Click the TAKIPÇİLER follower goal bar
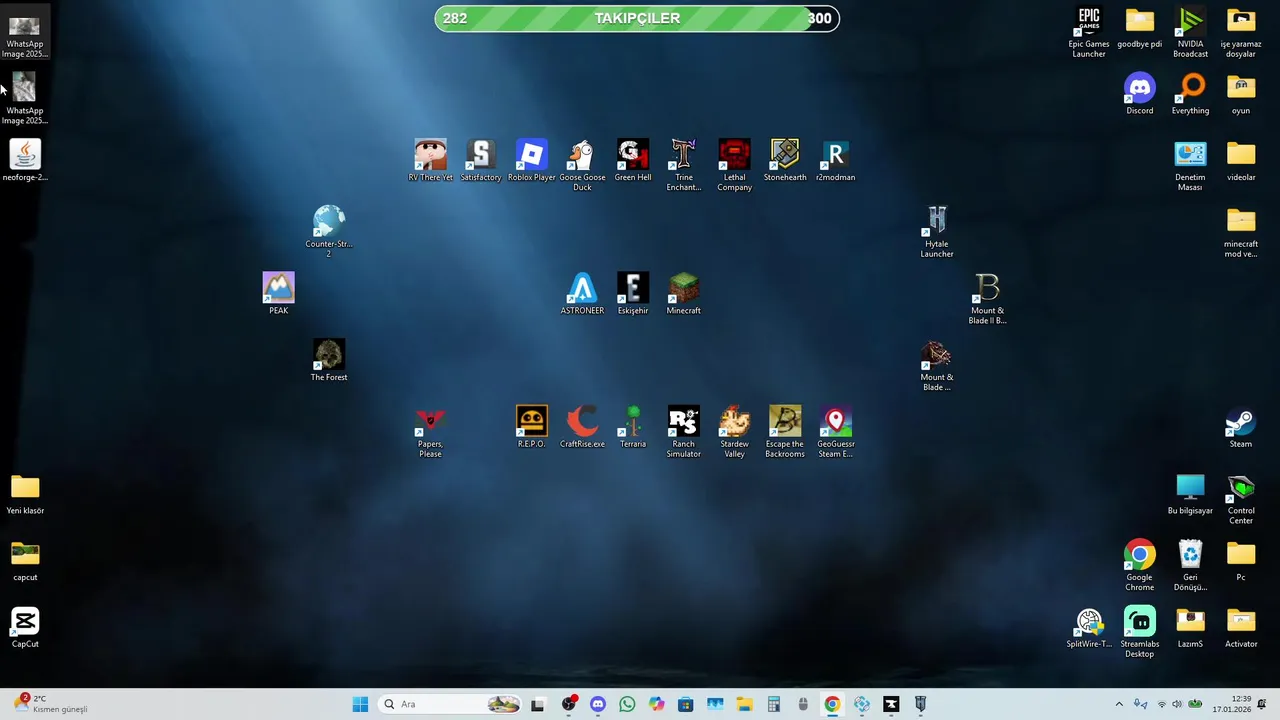This screenshot has width=1280, height=720. tap(637, 18)
